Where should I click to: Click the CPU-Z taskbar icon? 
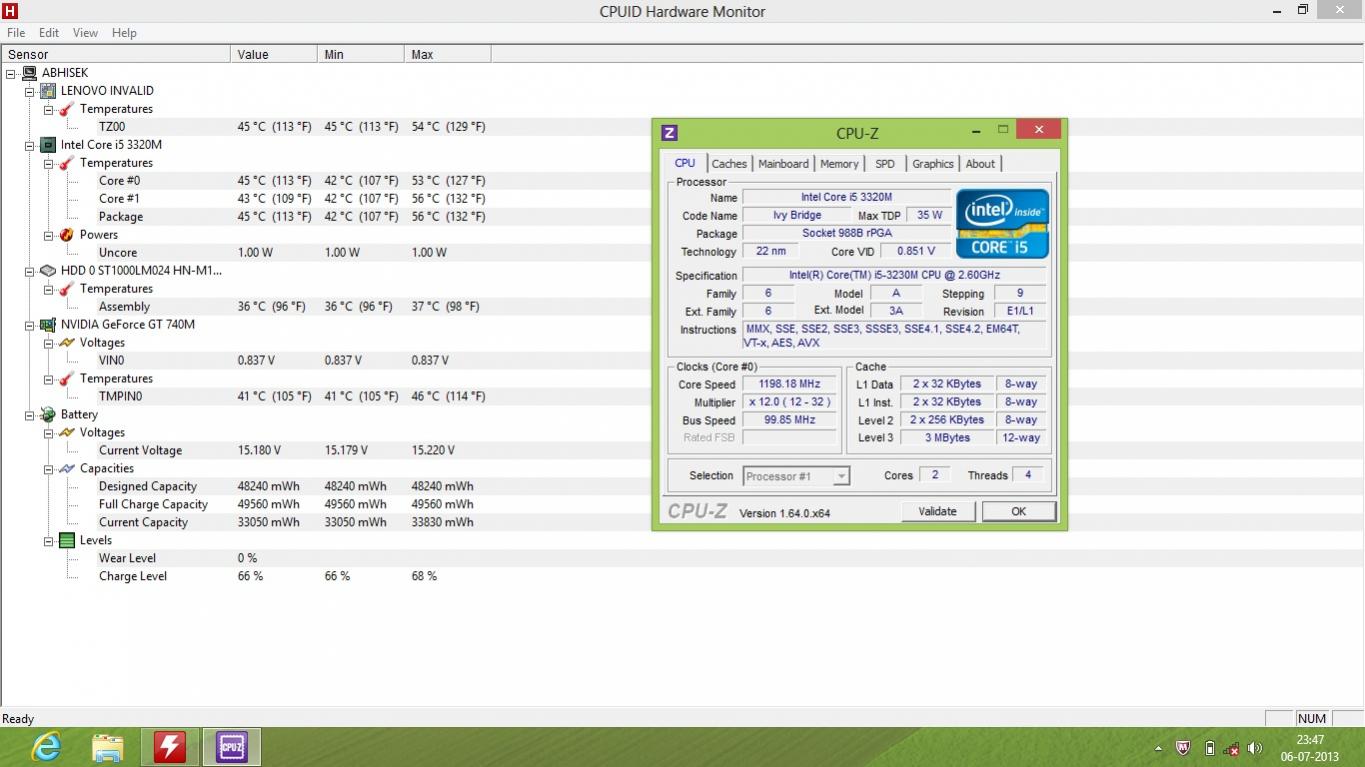[x=231, y=746]
